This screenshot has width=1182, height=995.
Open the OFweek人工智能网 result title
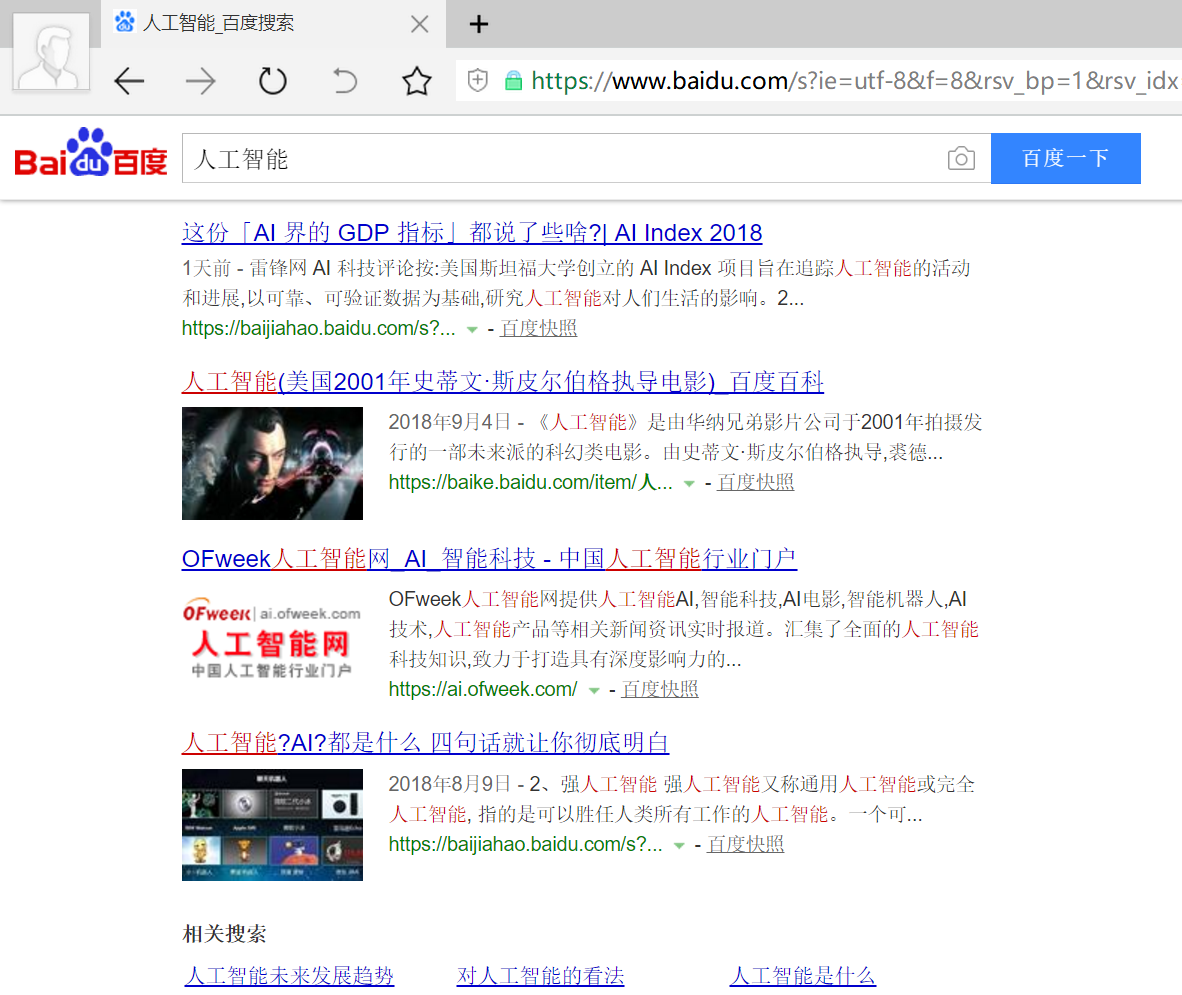489,559
